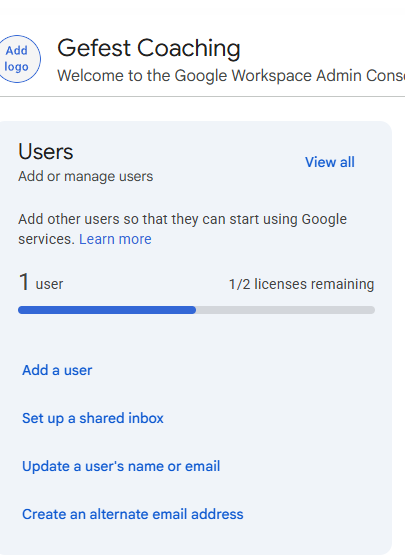Viewport: 405px width, 557px height.
Task: Open the Learn more link
Action: pyautogui.click(x=115, y=239)
